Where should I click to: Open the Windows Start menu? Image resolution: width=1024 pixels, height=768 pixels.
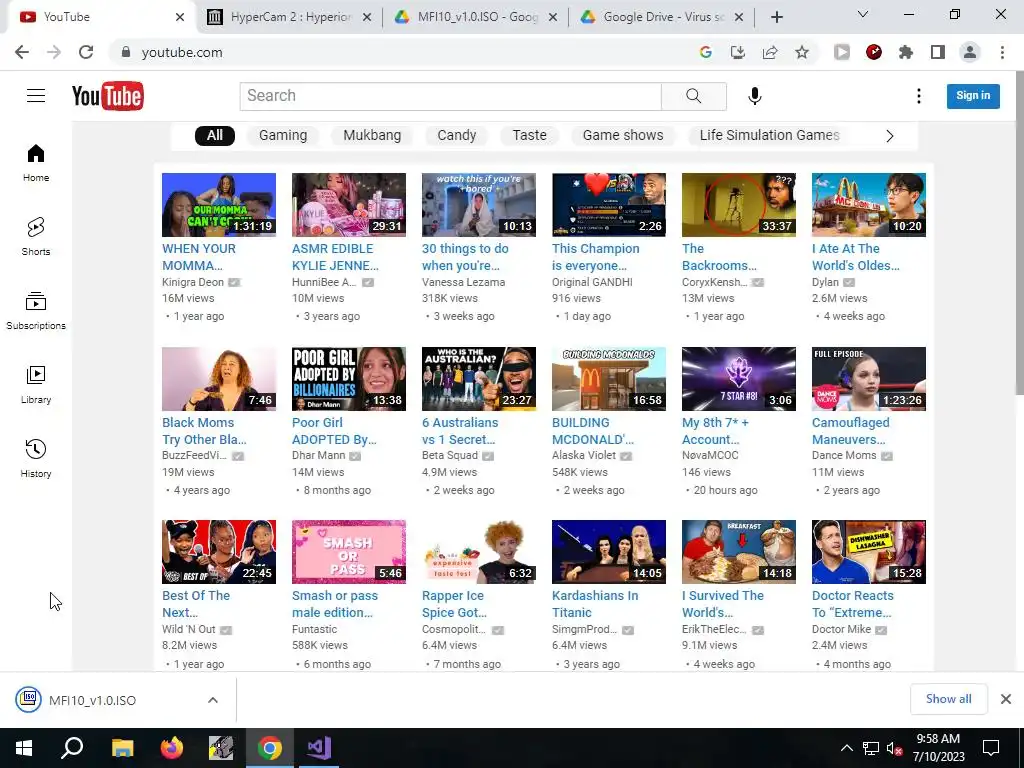24,748
